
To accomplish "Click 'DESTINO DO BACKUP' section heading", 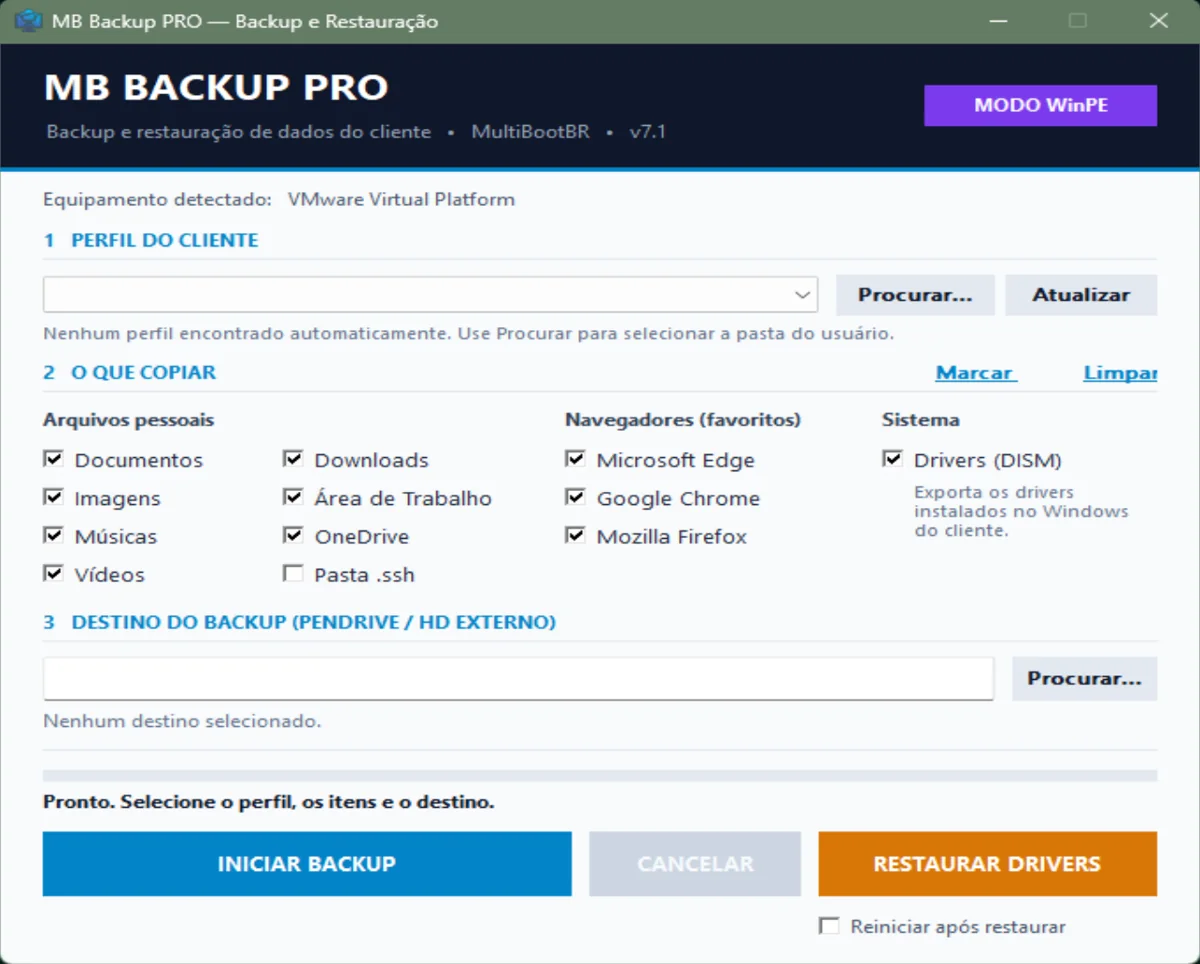I will tap(313, 622).
